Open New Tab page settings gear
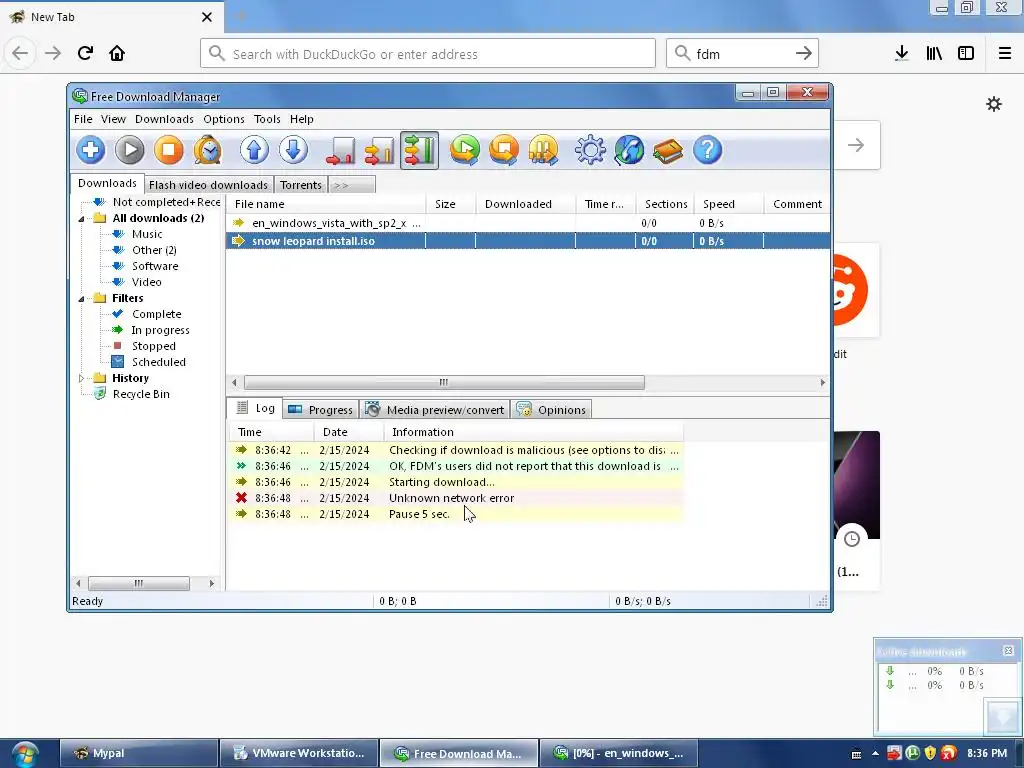Image resolution: width=1024 pixels, height=768 pixels. [x=994, y=104]
